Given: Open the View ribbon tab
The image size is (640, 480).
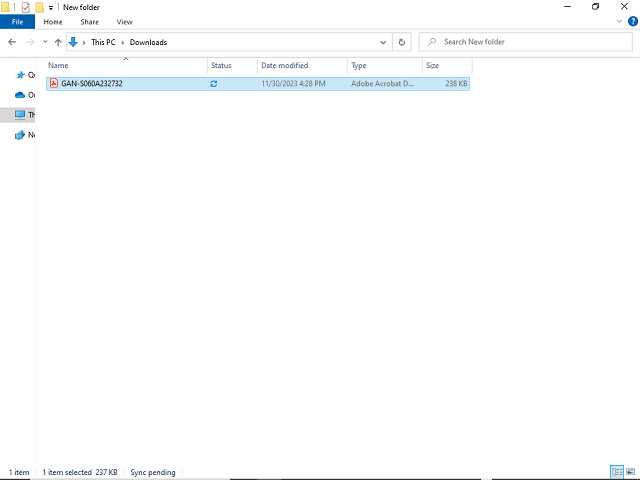Looking at the screenshot, I should pyautogui.click(x=124, y=22).
